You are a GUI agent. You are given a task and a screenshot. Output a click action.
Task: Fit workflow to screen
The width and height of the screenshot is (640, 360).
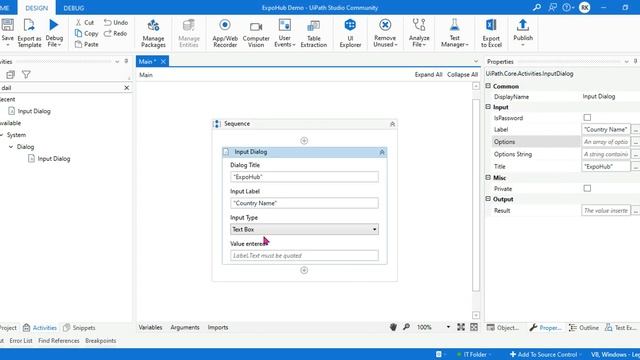[x=461, y=327]
